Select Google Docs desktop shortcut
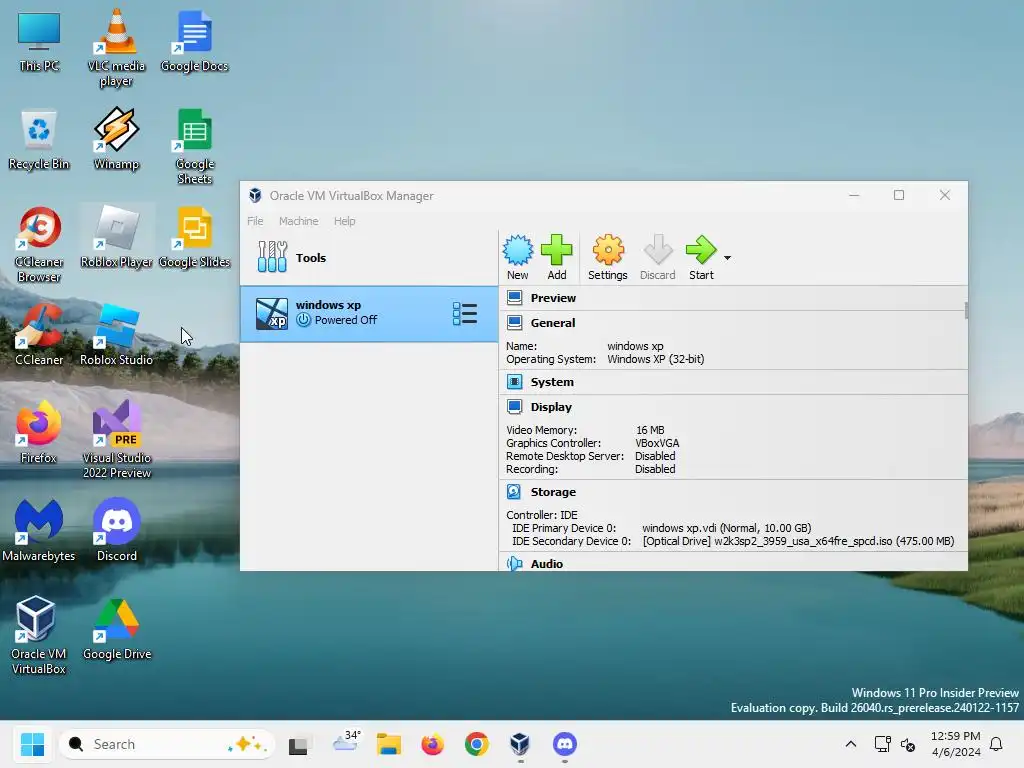The image size is (1024, 768). [194, 40]
